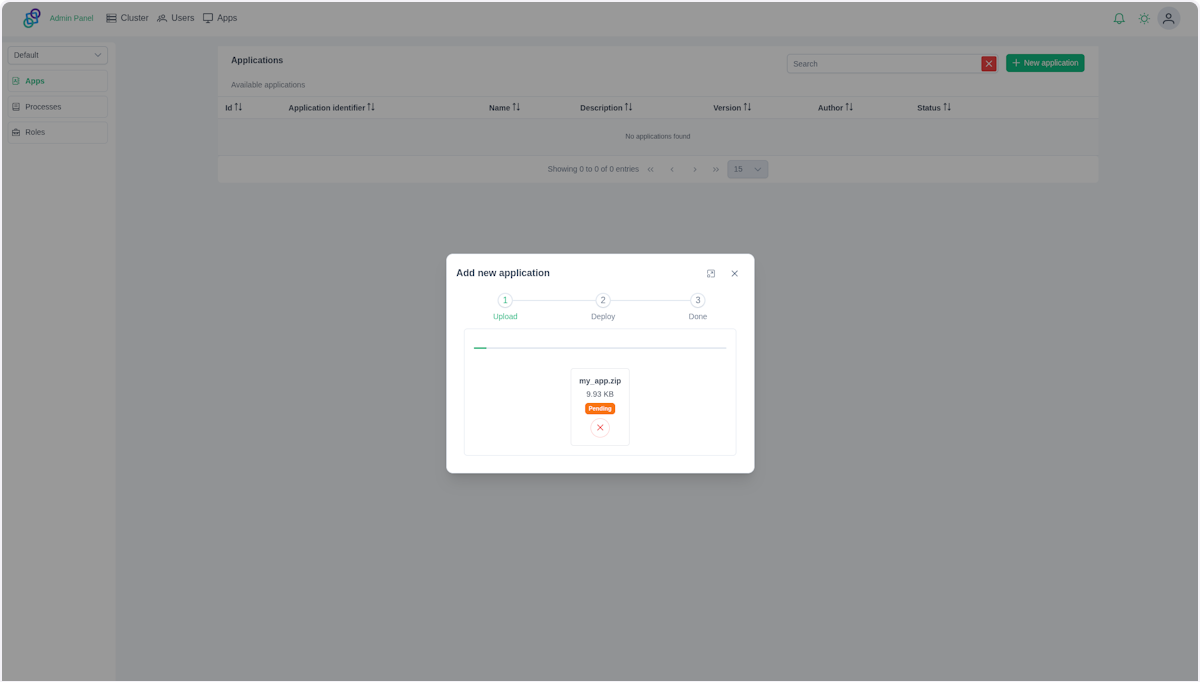This screenshot has width=1200, height=682.
Task: Close the Add new application dialog
Action: point(734,273)
